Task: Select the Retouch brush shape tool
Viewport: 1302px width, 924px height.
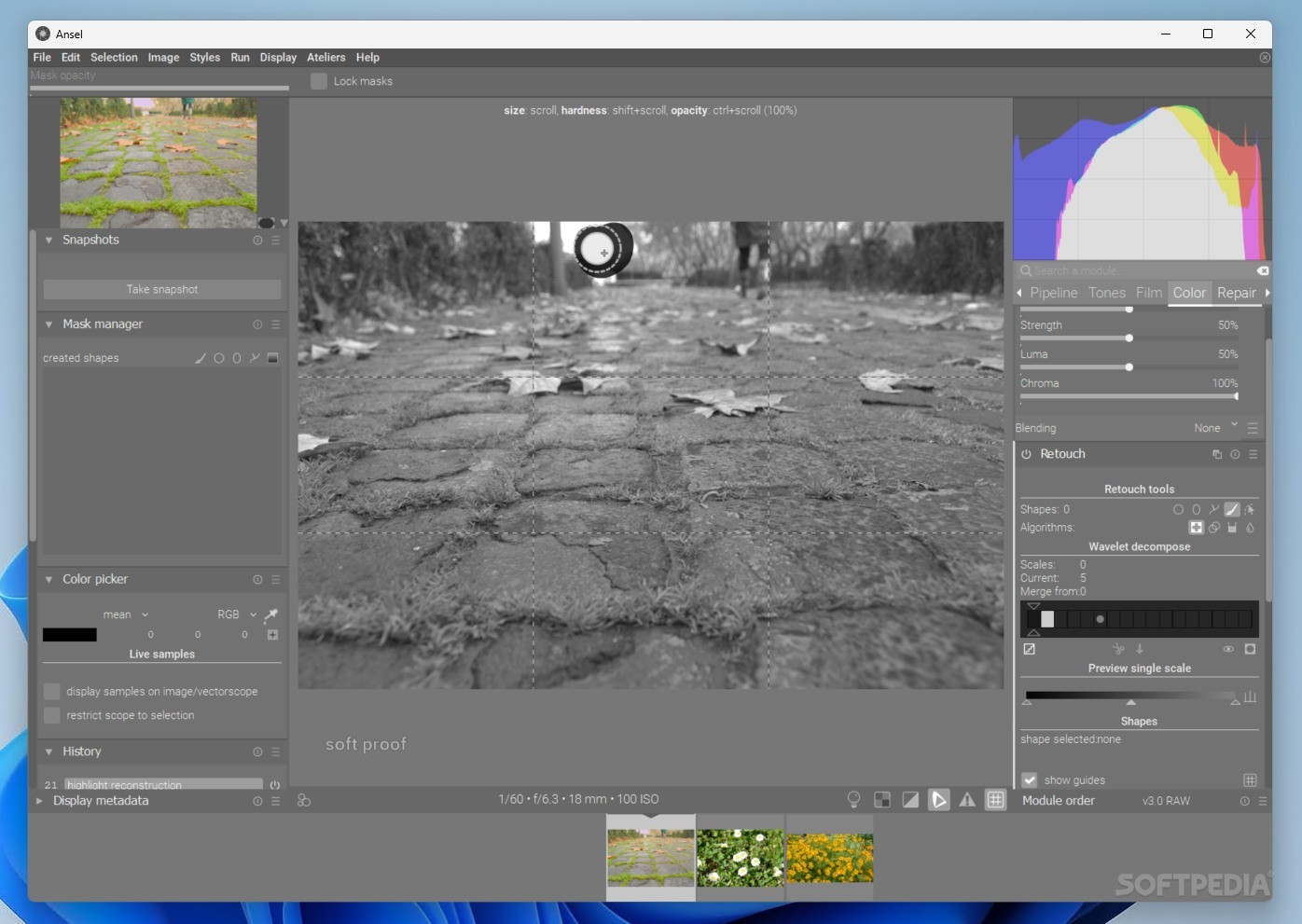Action: click(1232, 509)
